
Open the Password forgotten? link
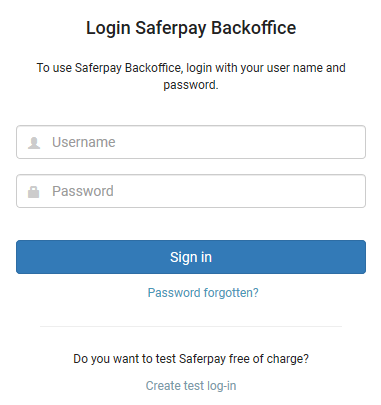[x=203, y=293]
